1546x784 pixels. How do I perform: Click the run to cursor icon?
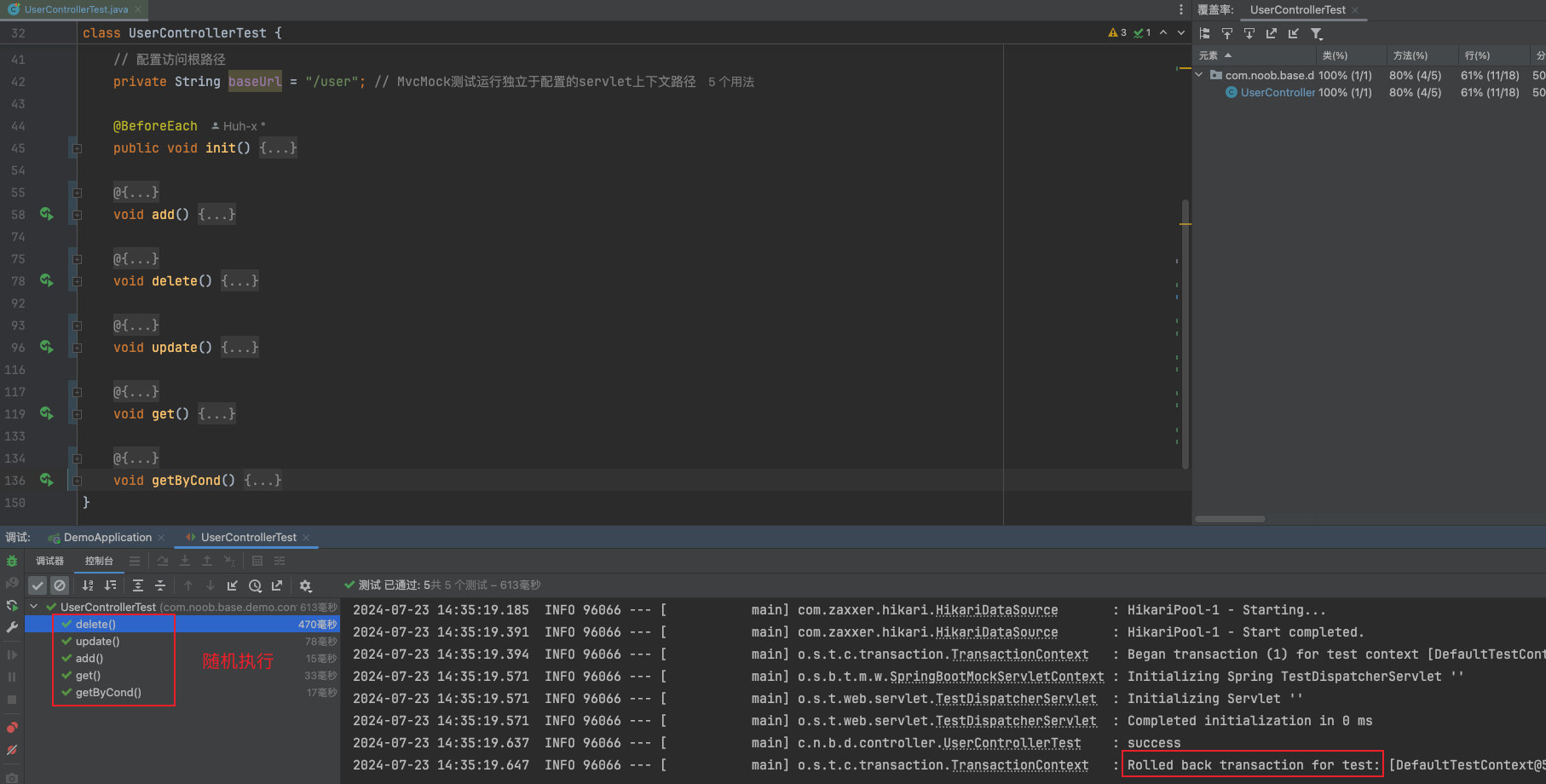point(229,561)
